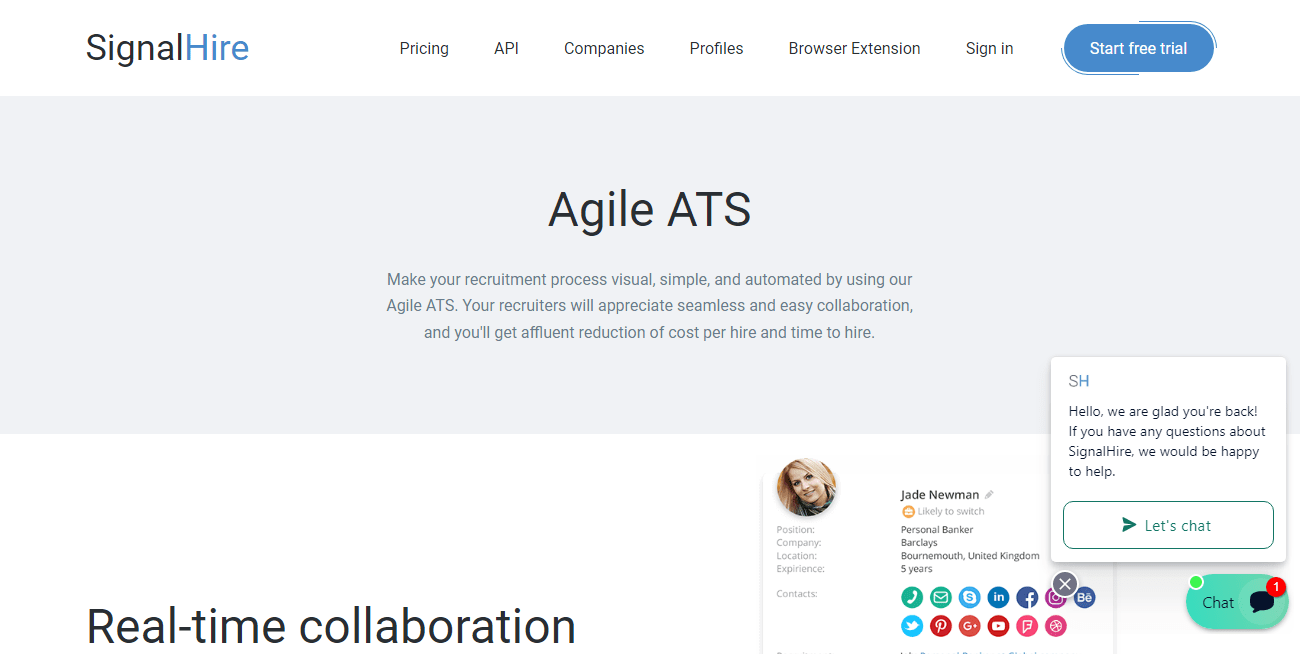
Task: Click the Start free trial button
Action: click(1138, 48)
